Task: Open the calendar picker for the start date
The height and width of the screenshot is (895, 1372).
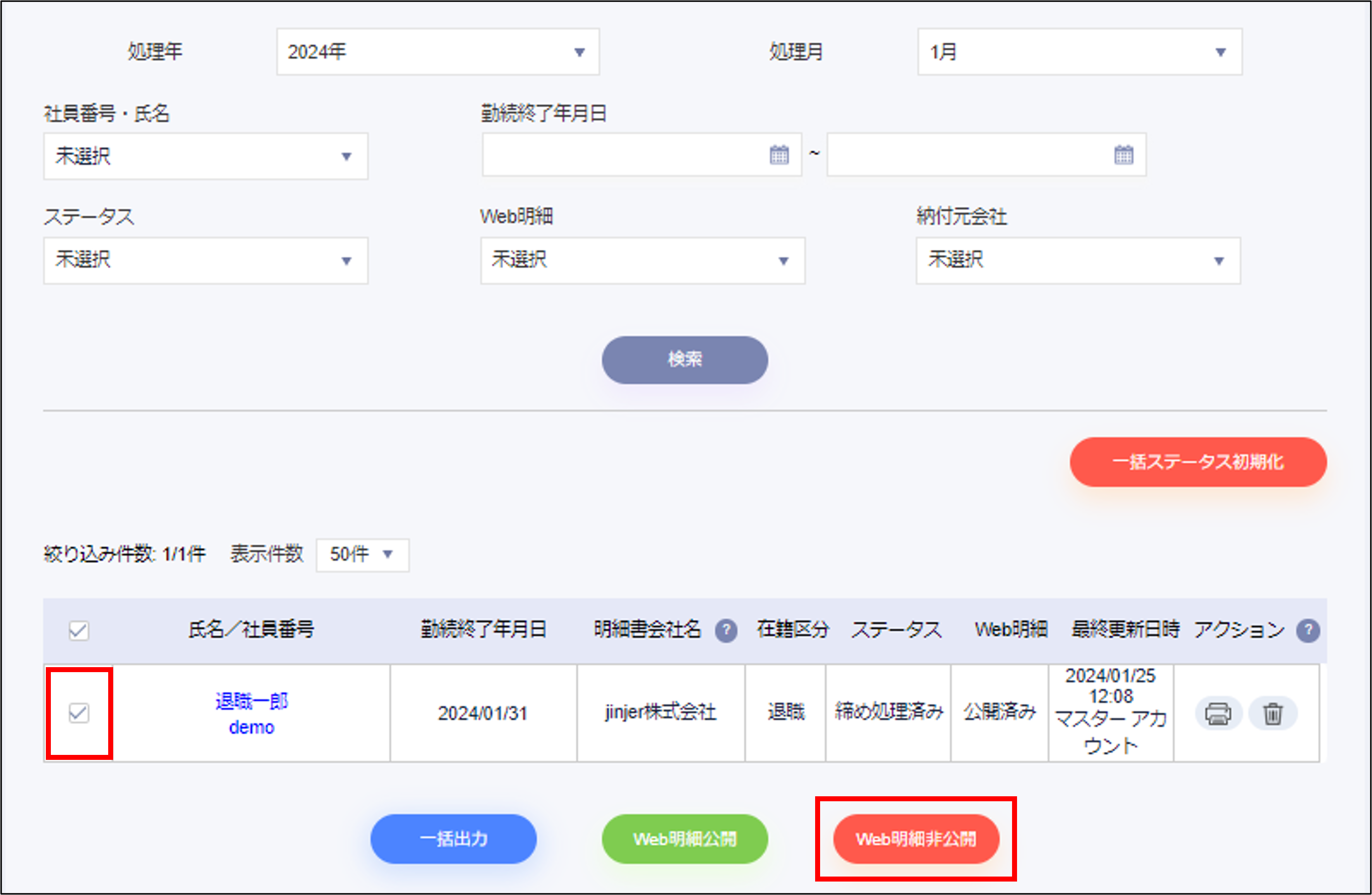Action: click(x=779, y=154)
